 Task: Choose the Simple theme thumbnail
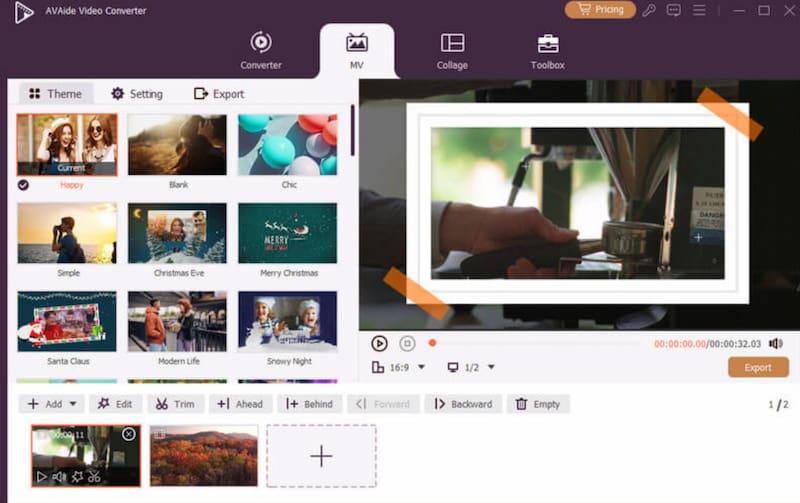click(x=67, y=233)
